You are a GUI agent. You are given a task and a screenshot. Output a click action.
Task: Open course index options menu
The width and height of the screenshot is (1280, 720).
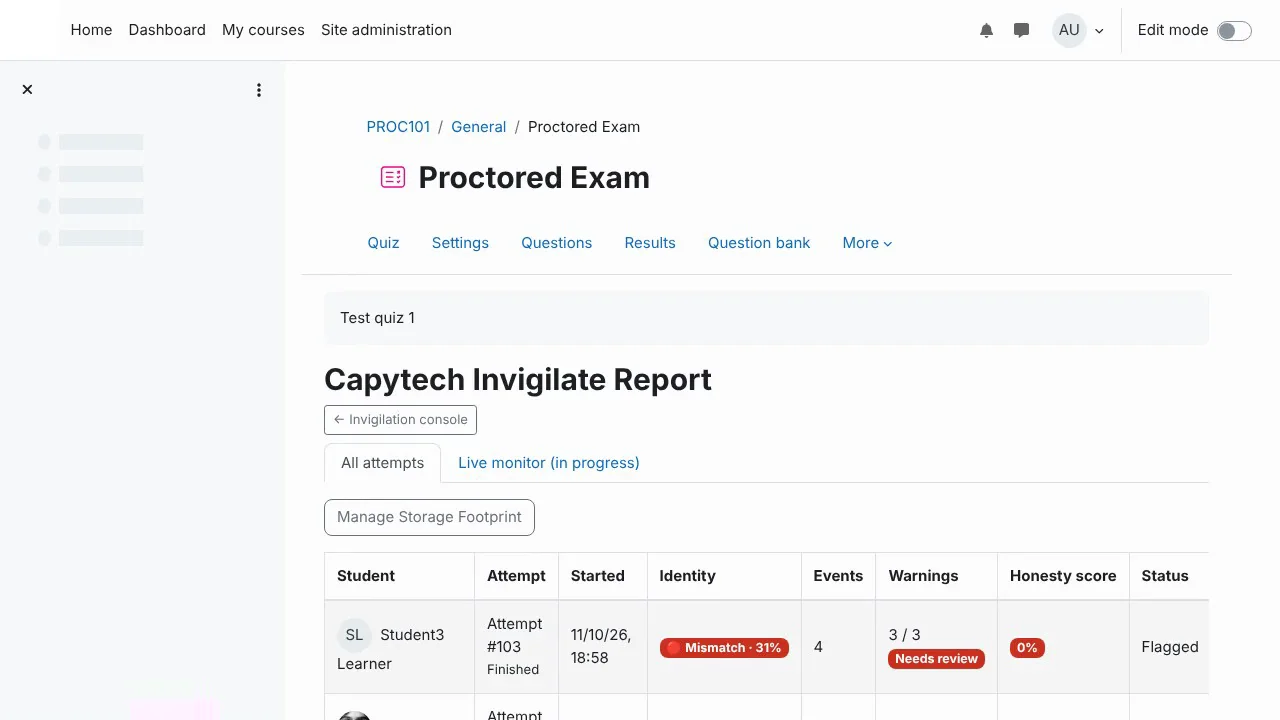click(x=259, y=90)
